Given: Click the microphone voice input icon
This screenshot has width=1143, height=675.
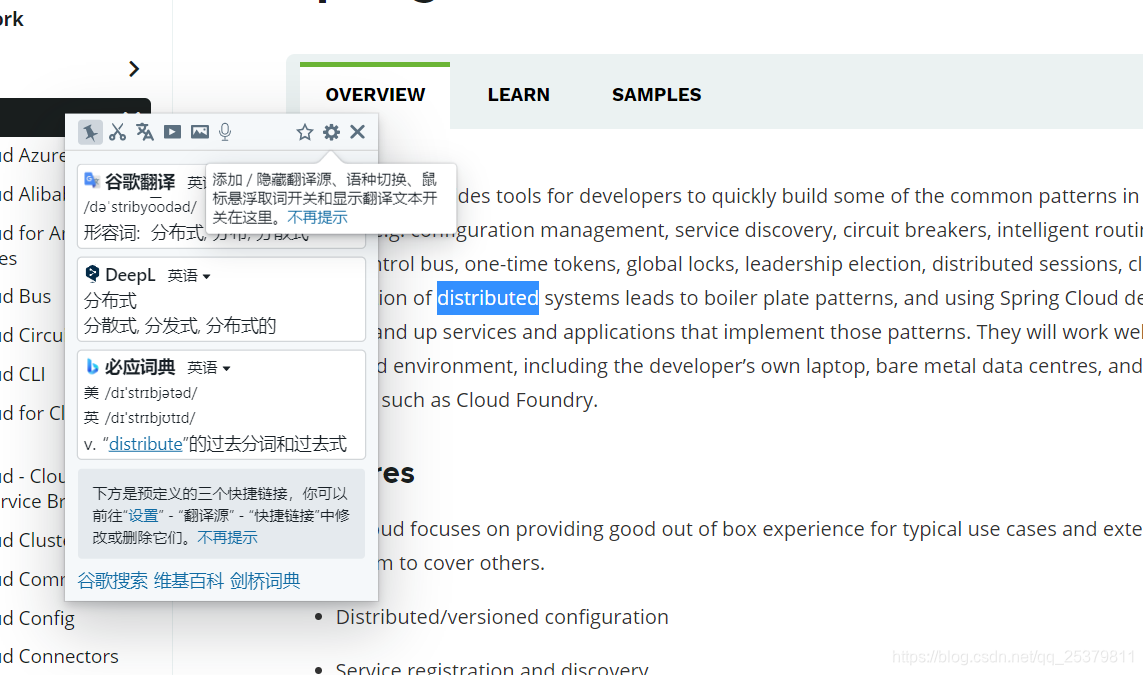Looking at the screenshot, I should (x=225, y=132).
